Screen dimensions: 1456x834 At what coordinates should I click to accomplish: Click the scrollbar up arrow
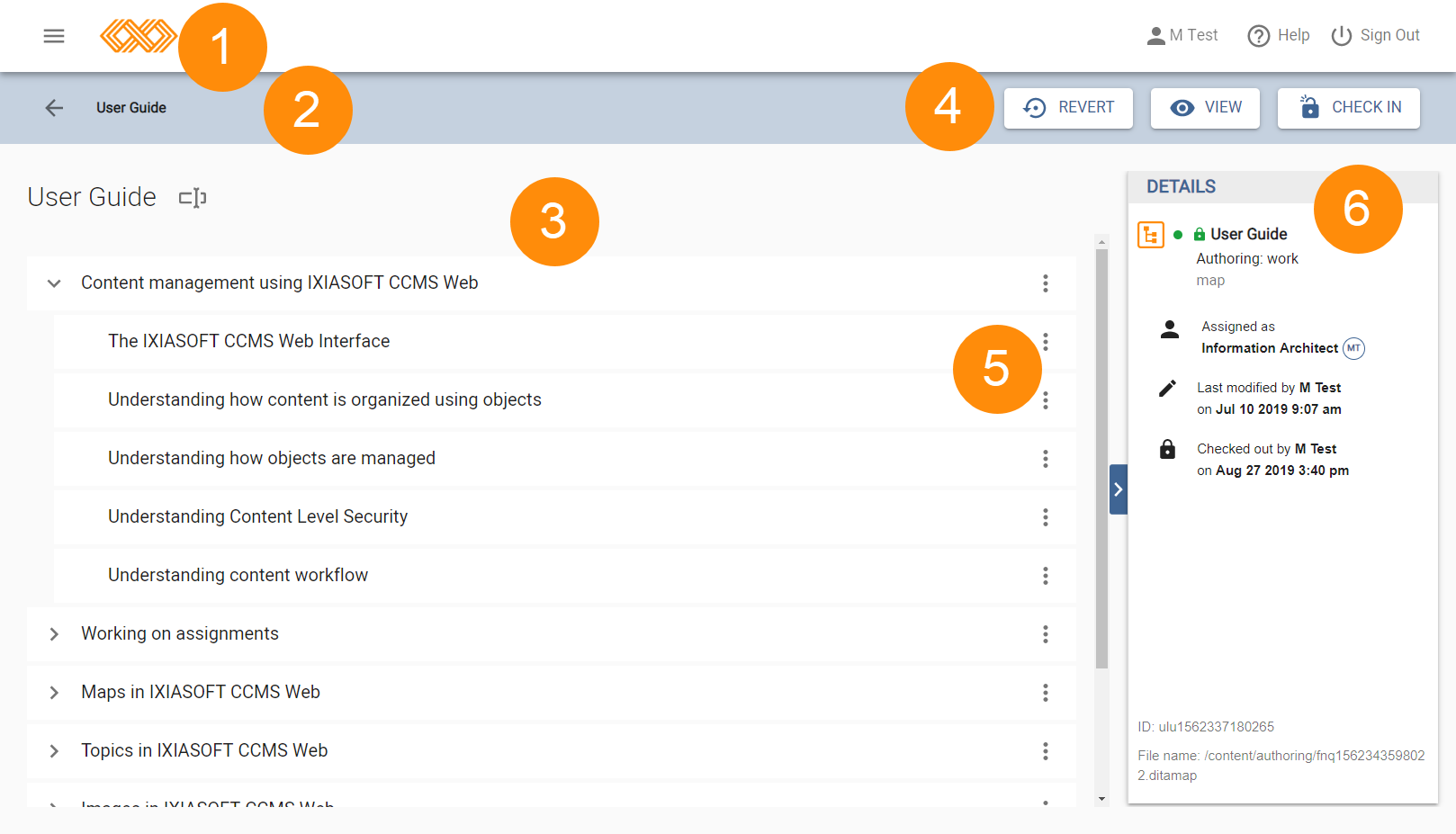click(x=1101, y=241)
